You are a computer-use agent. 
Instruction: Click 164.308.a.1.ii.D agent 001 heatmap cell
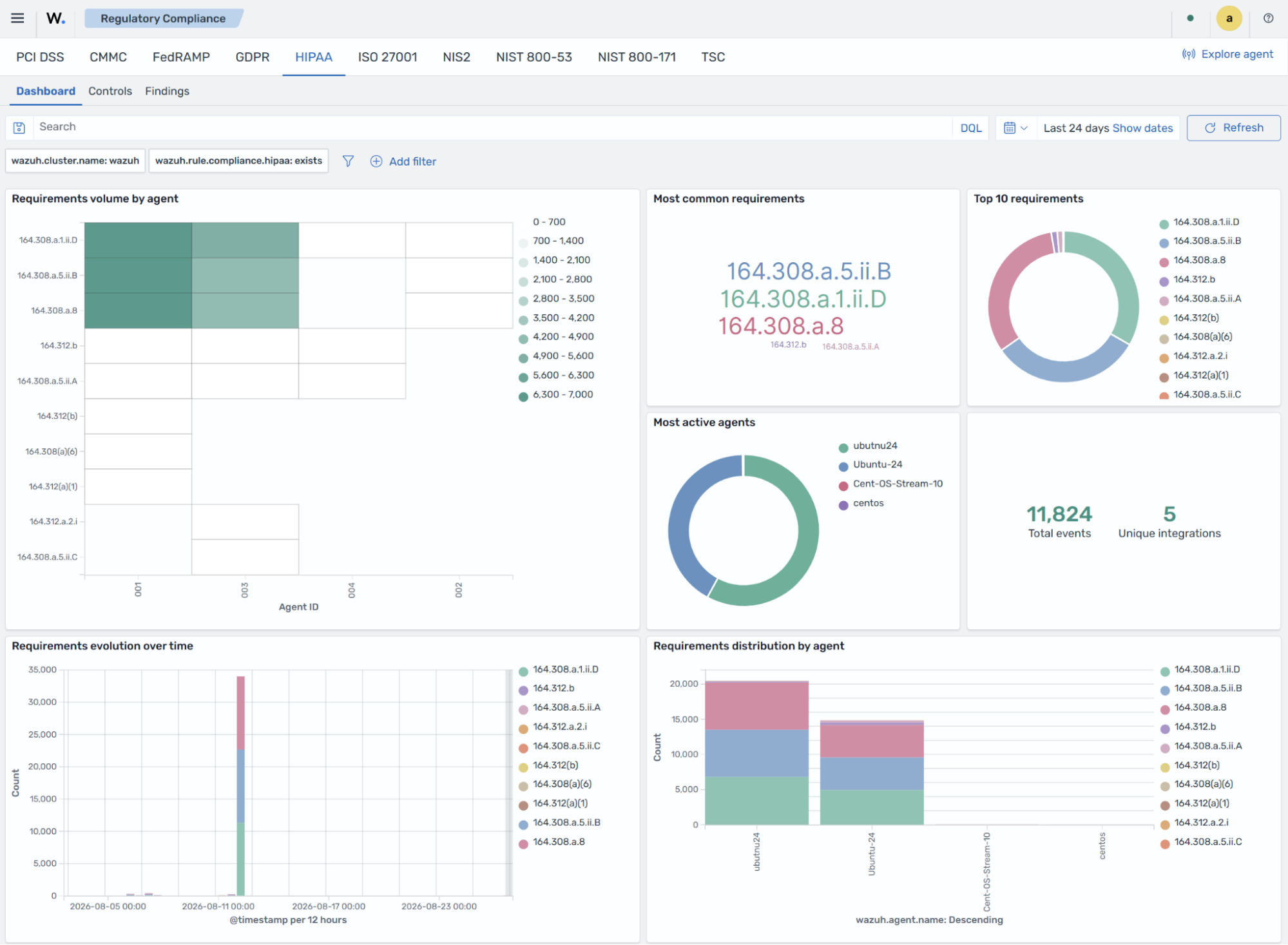click(138, 240)
